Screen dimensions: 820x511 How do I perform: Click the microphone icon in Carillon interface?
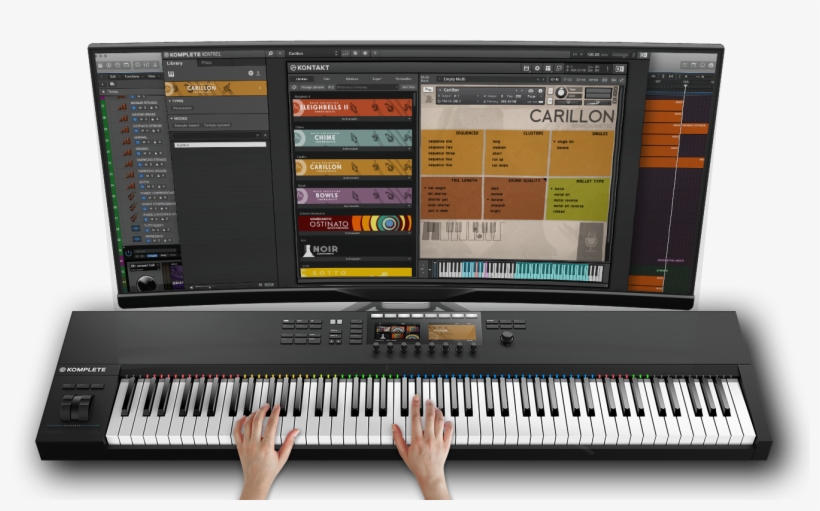591,242
